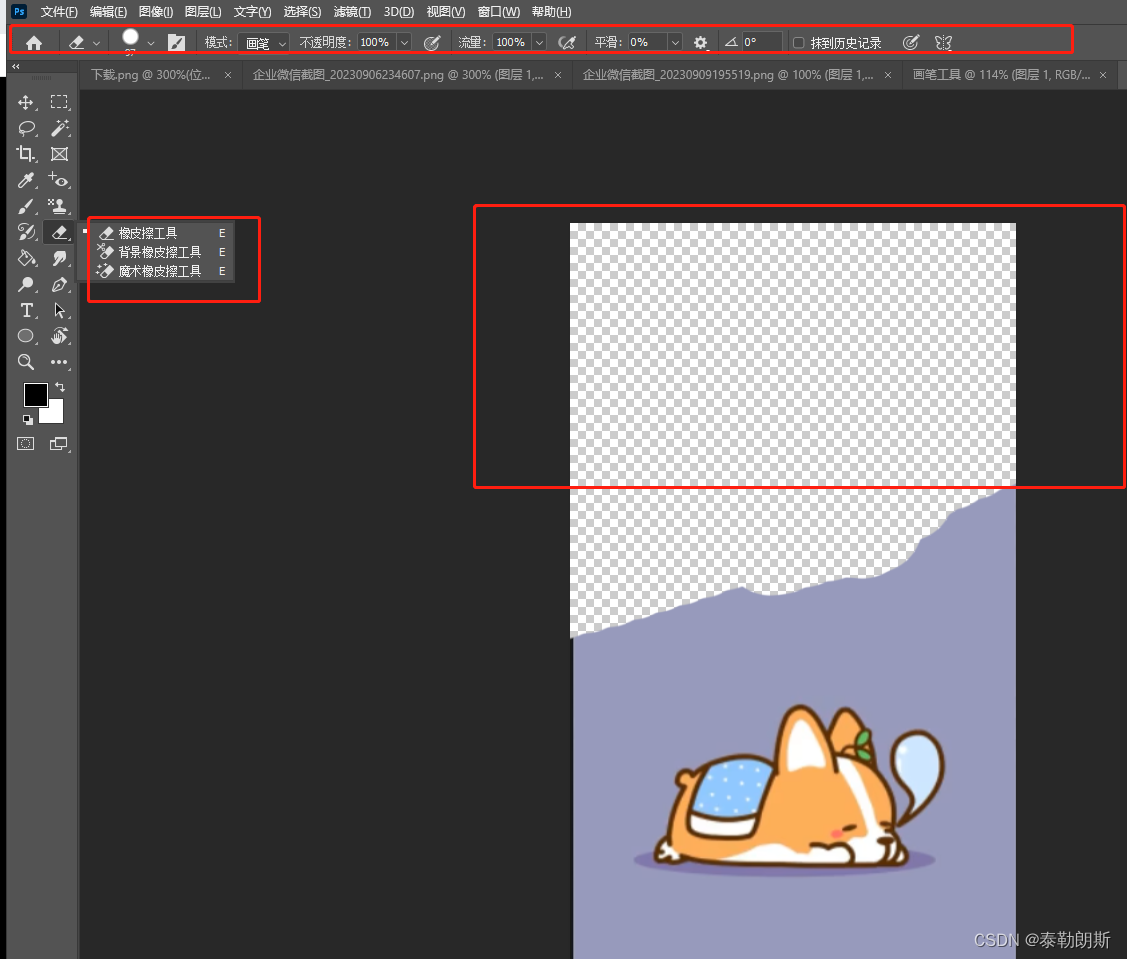This screenshot has height=959, width=1127.
Task: Toggle the brush settings panel button
Action: point(176,43)
